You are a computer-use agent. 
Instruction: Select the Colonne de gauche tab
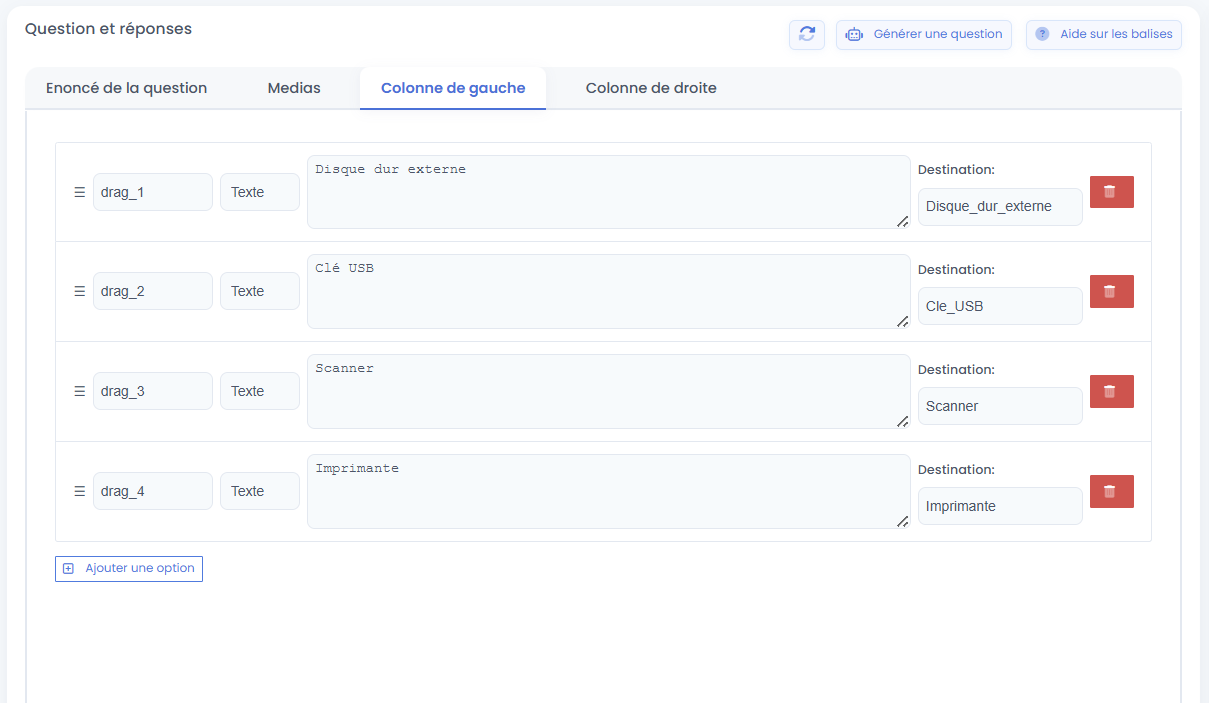coord(453,88)
